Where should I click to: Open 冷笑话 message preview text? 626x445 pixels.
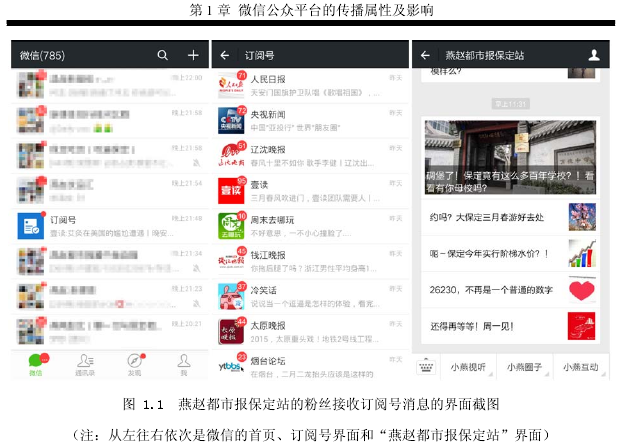pyautogui.click(x=315, y=304)
